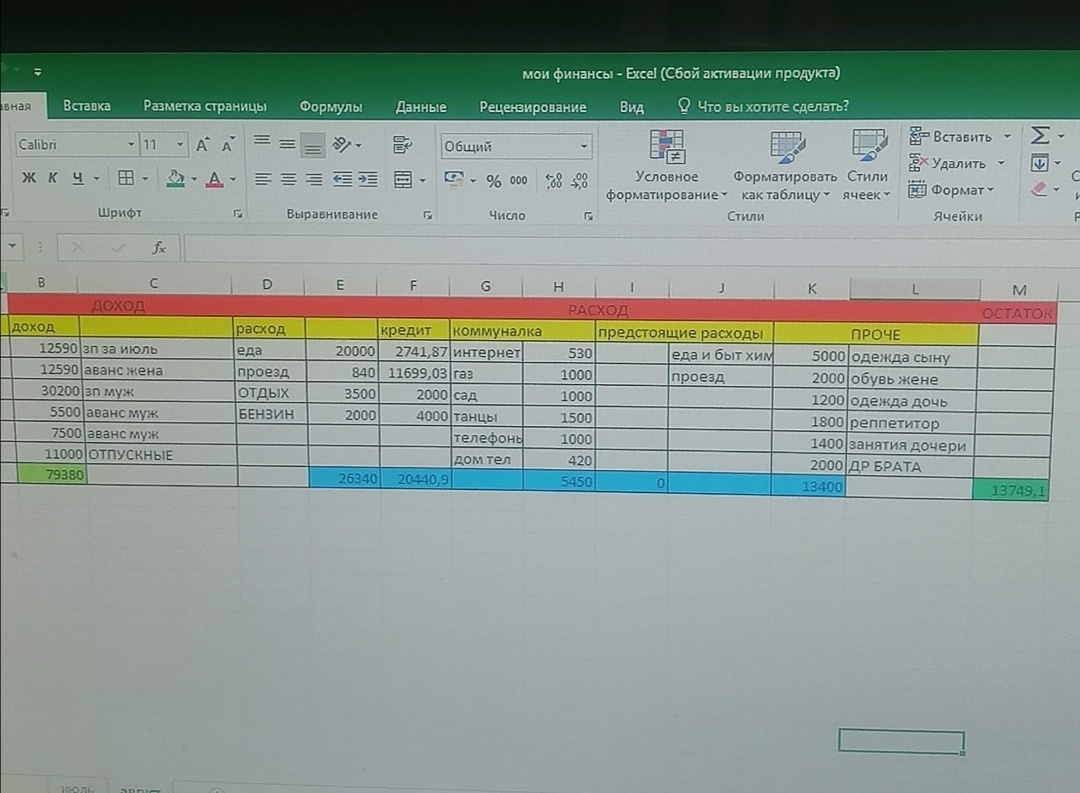
Task: Click AutoSum sigma icon
Action: (1040, 135)
